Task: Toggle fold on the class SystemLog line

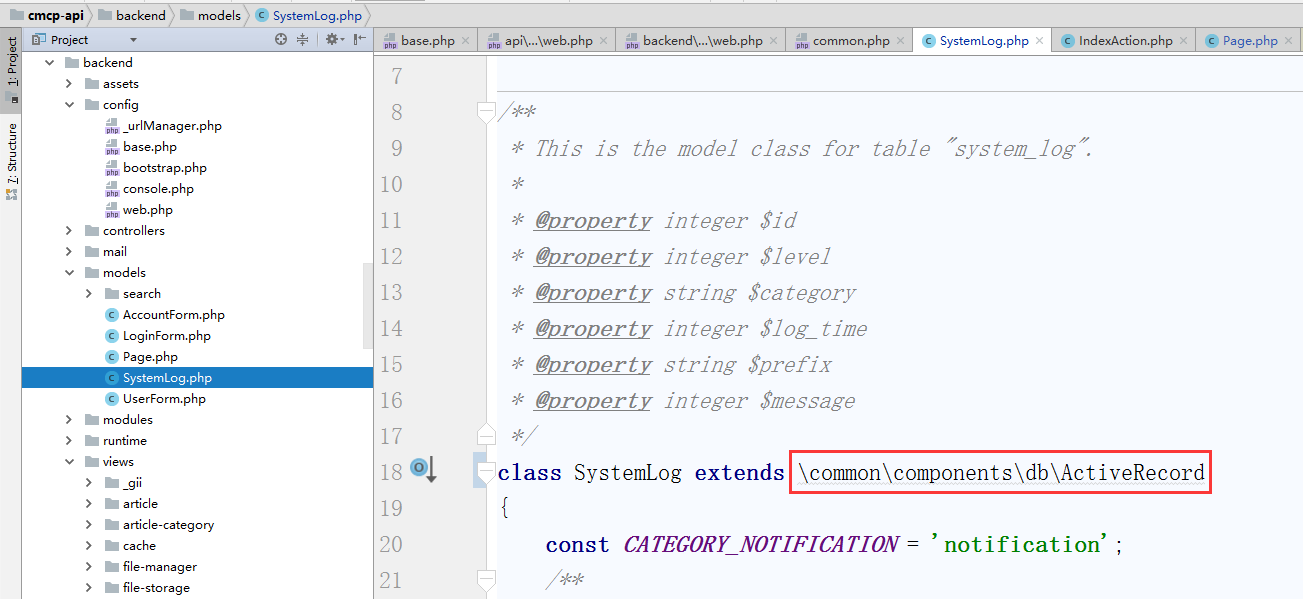Action: [486, 472]
